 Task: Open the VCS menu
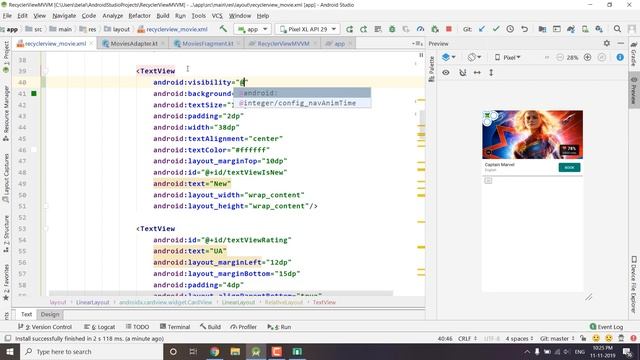coord(217,16)
